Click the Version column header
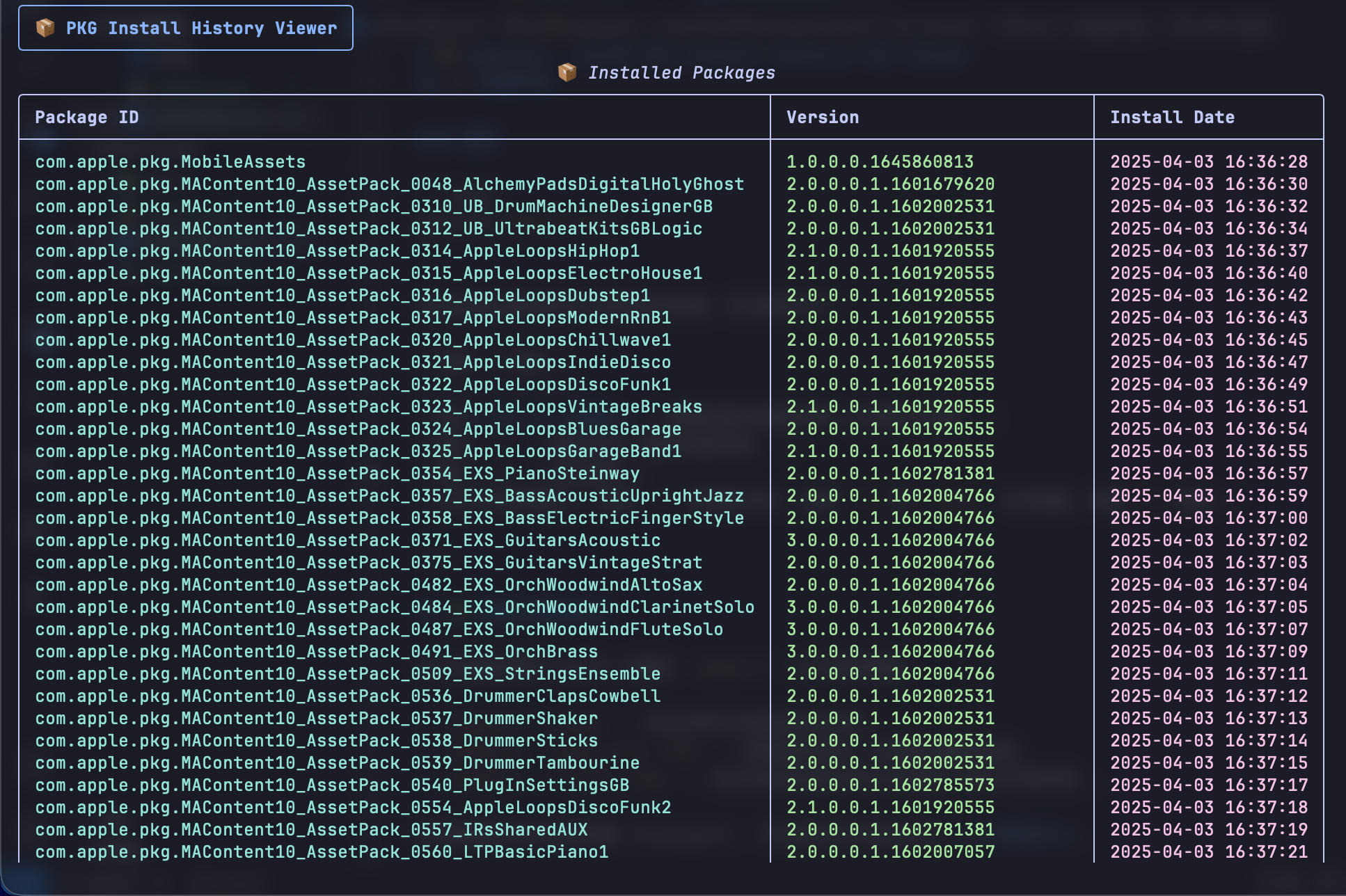Viewport: 1346px width, 896px height. 823,117
